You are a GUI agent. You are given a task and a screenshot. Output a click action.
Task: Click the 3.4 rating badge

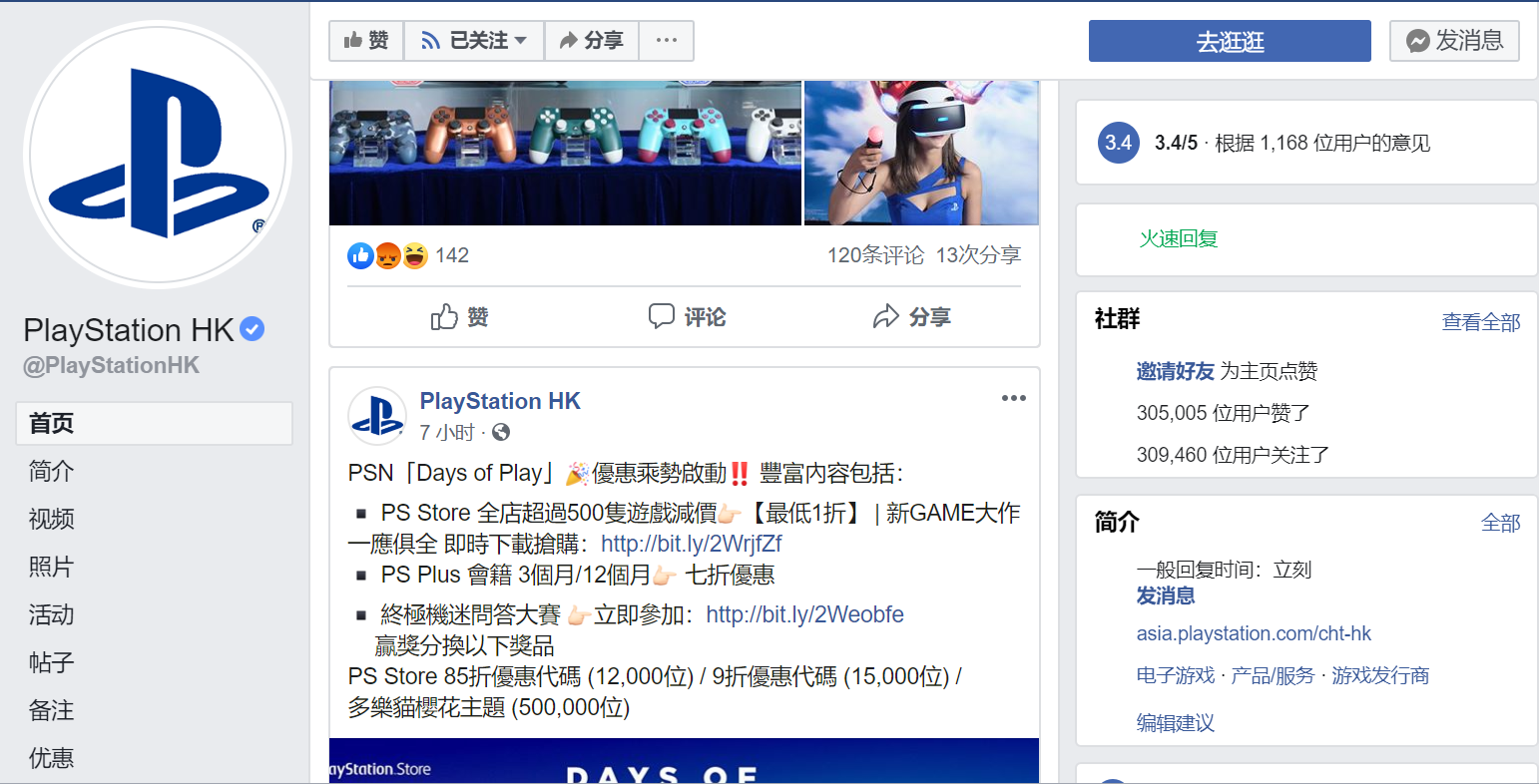point(1118,143)
